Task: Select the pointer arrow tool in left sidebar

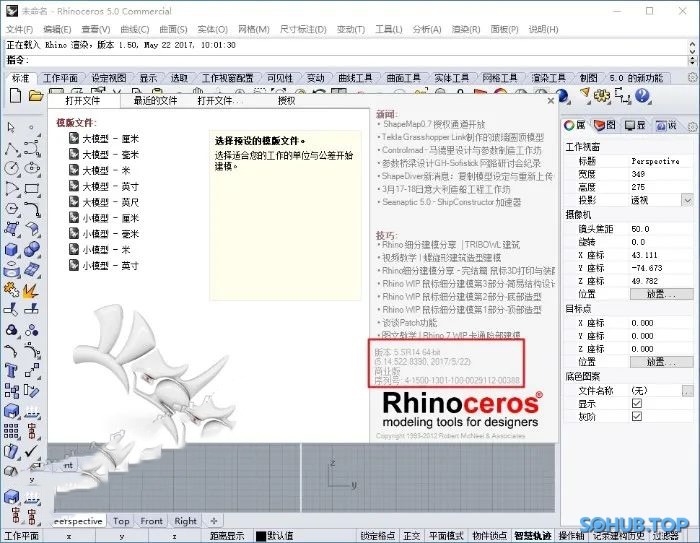Action: (13, 128)
